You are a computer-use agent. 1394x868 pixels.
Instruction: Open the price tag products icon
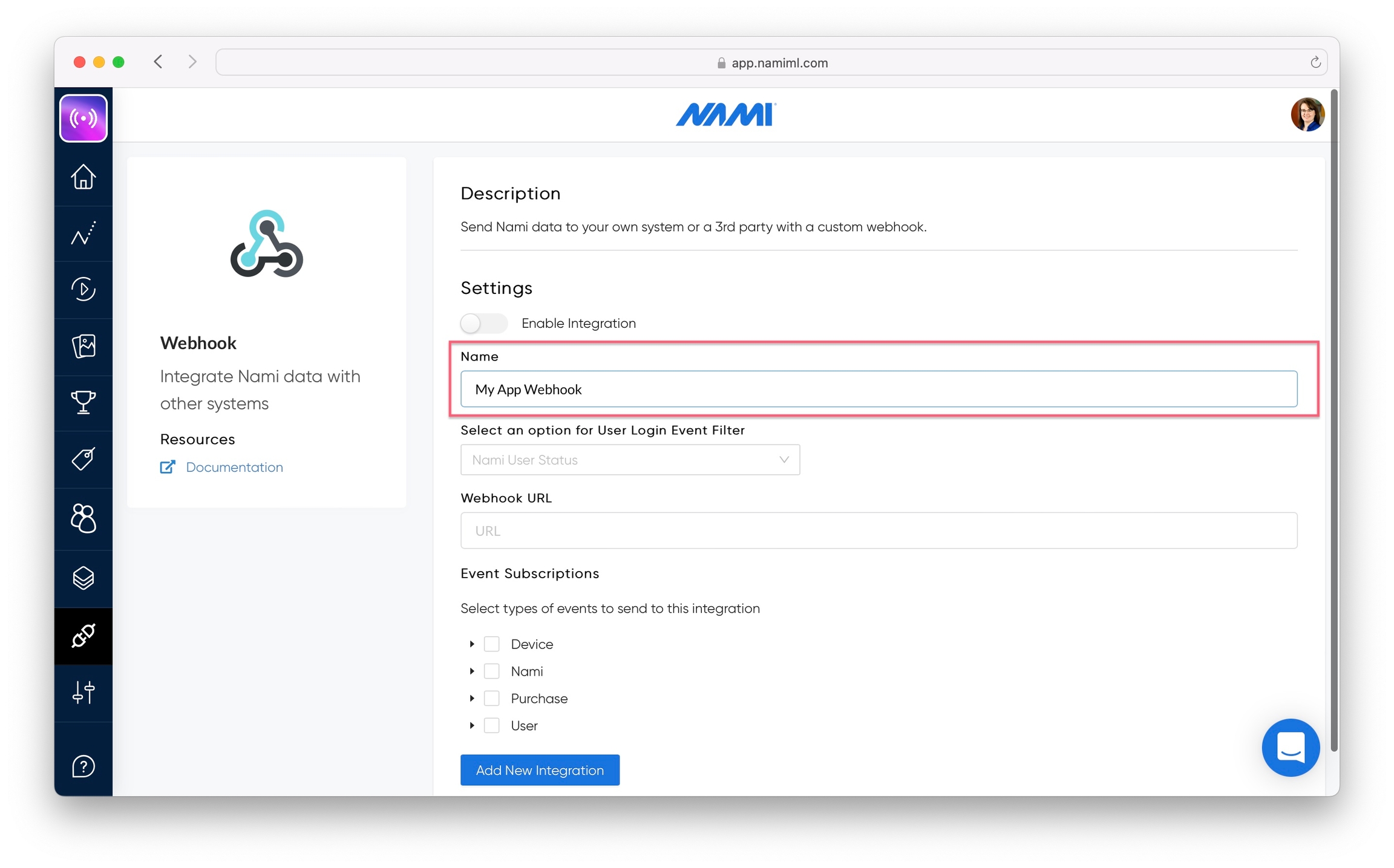[83, 458]
